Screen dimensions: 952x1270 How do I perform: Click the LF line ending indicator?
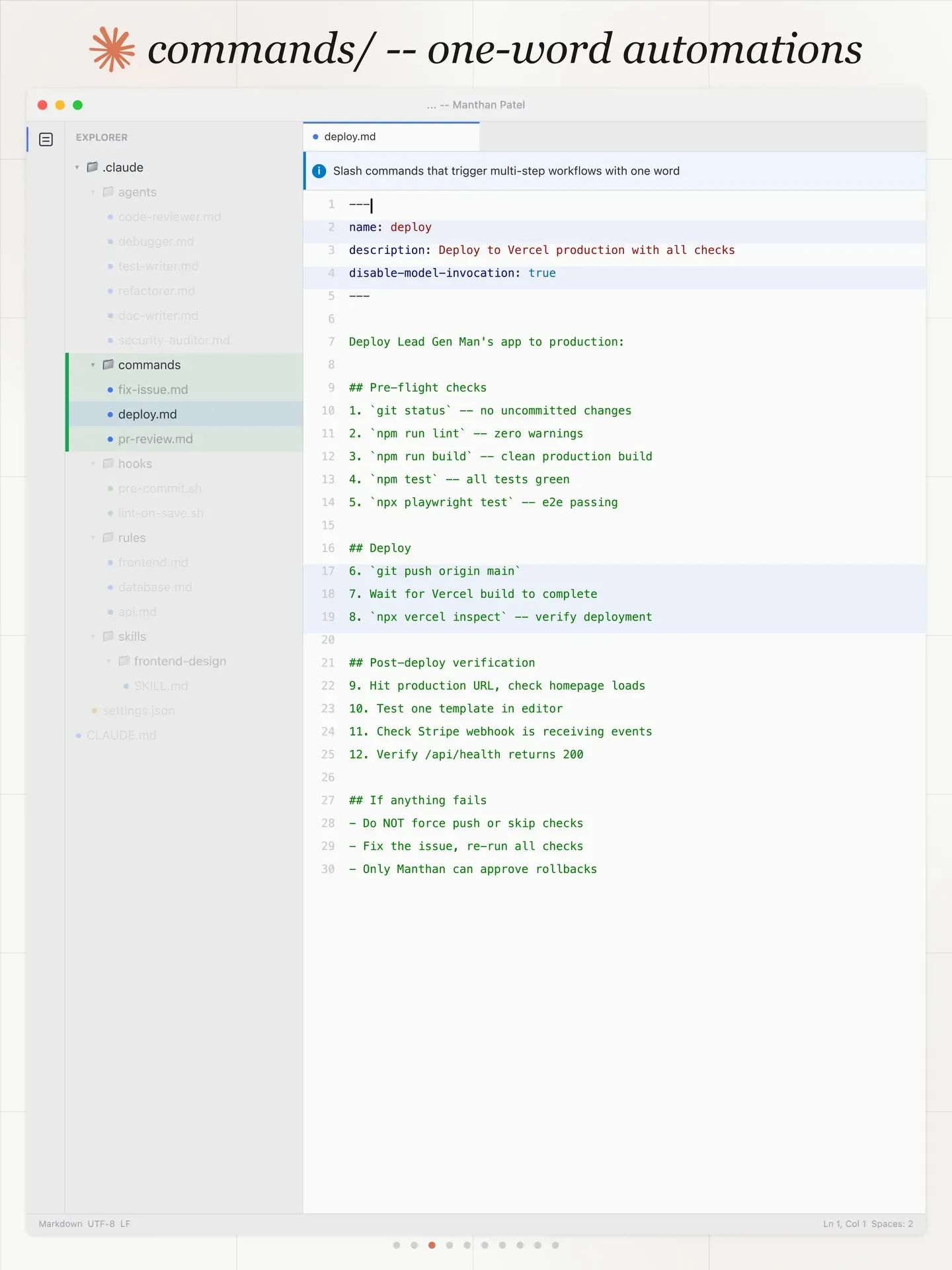125,1224
